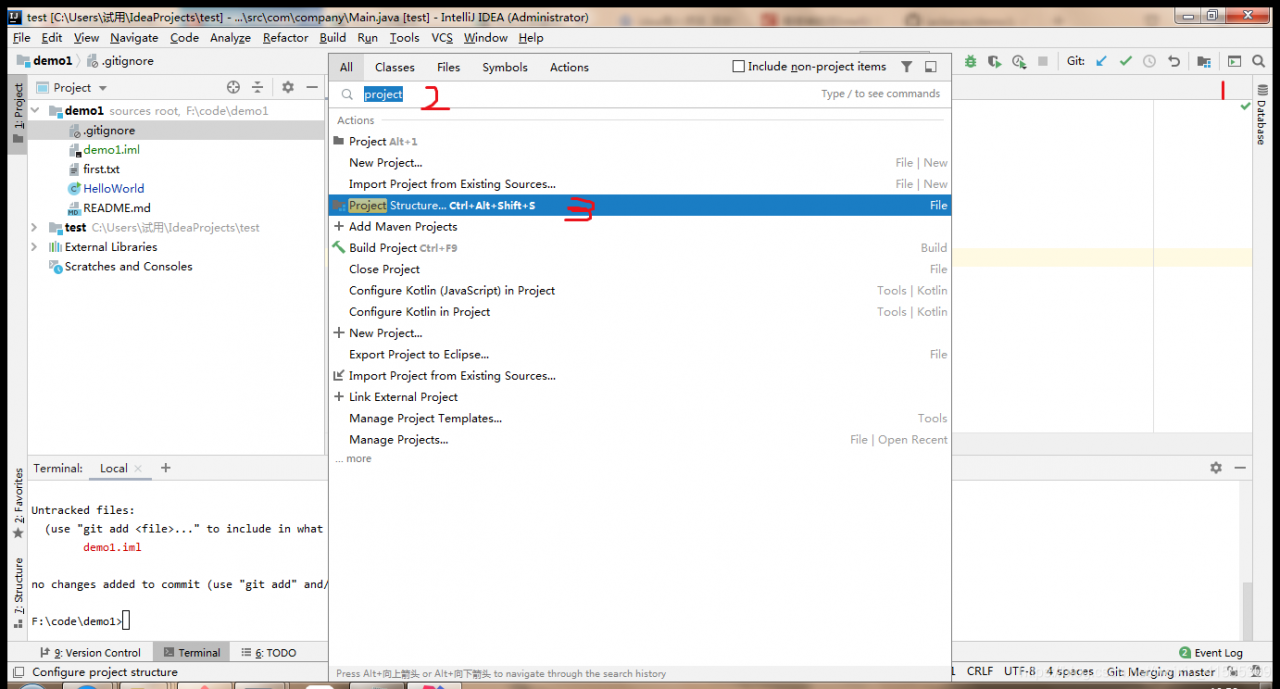The height and width of the screenshot is (689, 1280).
Task: Select Export Project to Eclipse... action
Action: (640, 354)
